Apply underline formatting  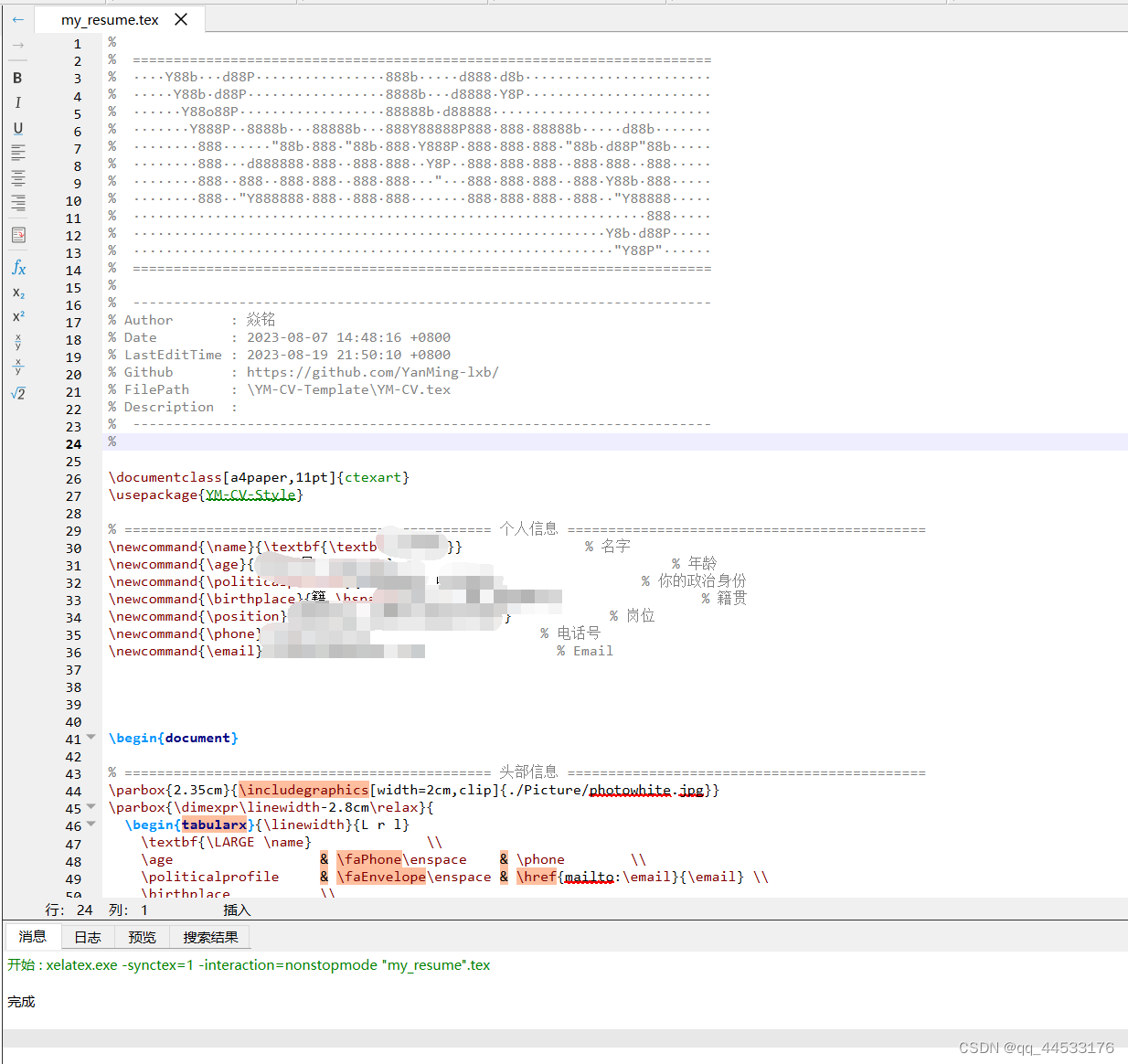(16, 128)
